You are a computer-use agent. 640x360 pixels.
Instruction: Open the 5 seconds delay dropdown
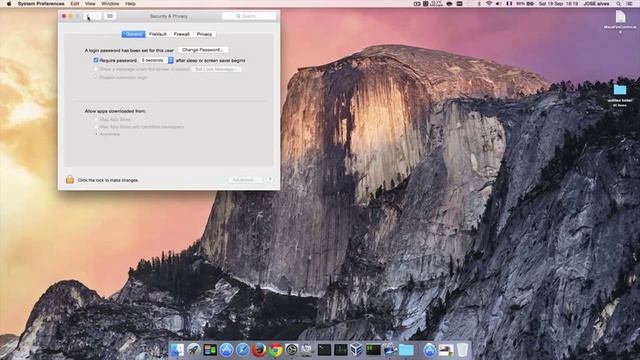pos(157,60)
